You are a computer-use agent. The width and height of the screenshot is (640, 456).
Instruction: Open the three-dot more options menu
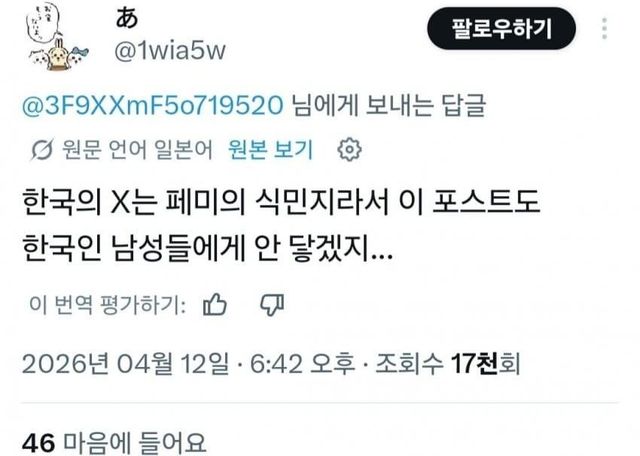(x=604, y=29)
